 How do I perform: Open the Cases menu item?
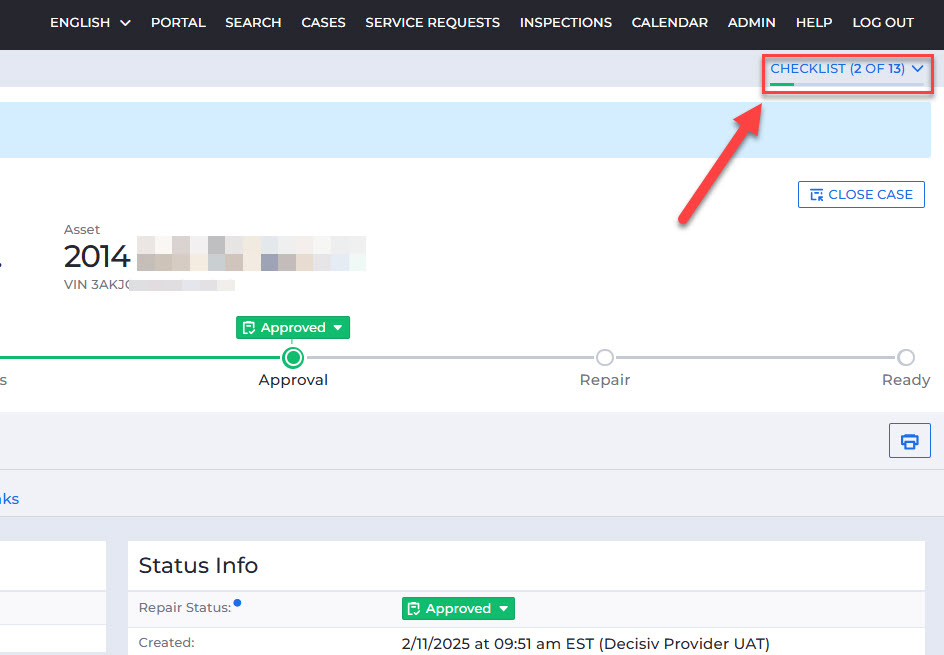click(323, 22)
